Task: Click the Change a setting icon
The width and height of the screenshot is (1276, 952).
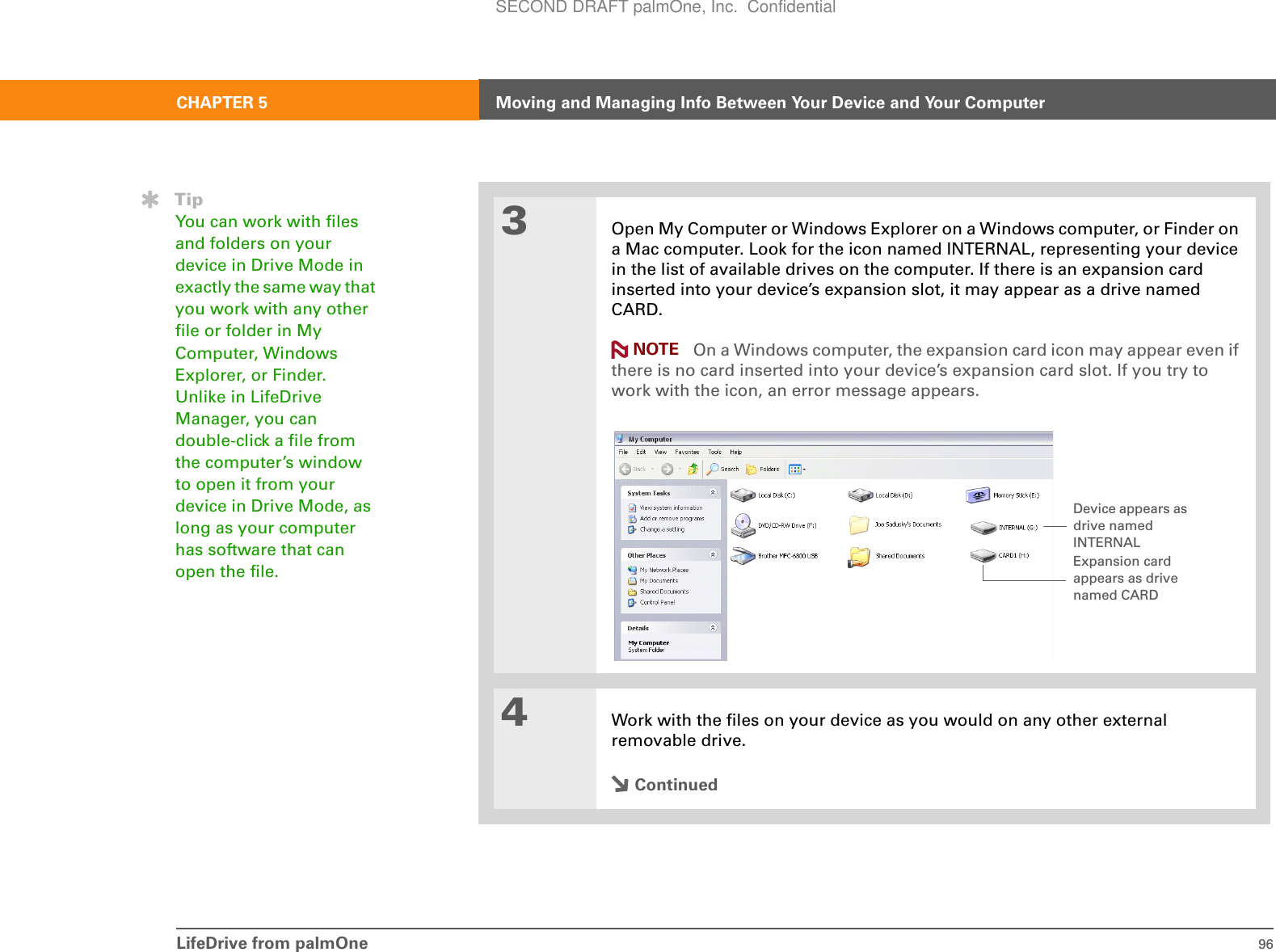Action: pos(633,529)
